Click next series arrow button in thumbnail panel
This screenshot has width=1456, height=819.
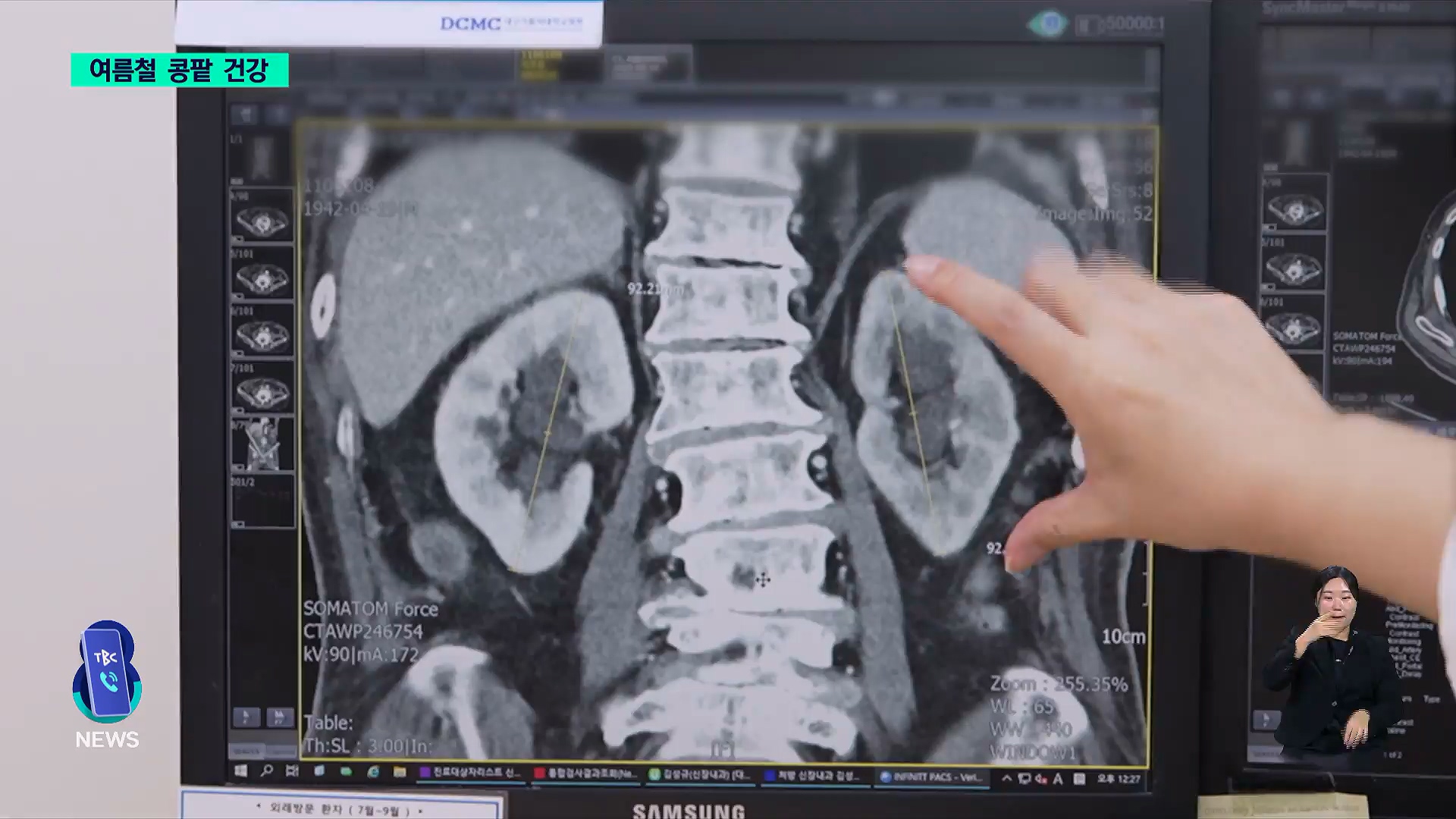point(246,717)
